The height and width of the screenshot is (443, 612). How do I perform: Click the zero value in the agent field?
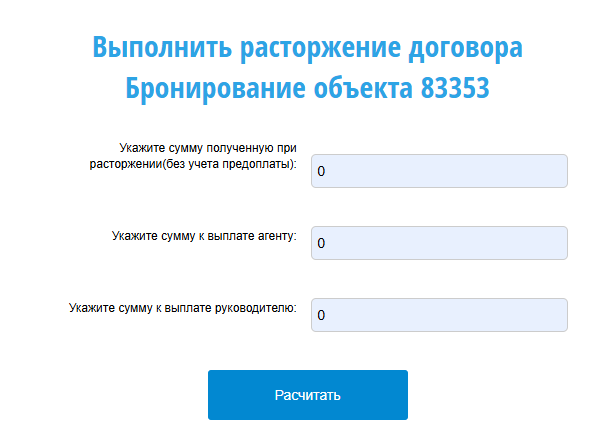click(x=321, y=244)
